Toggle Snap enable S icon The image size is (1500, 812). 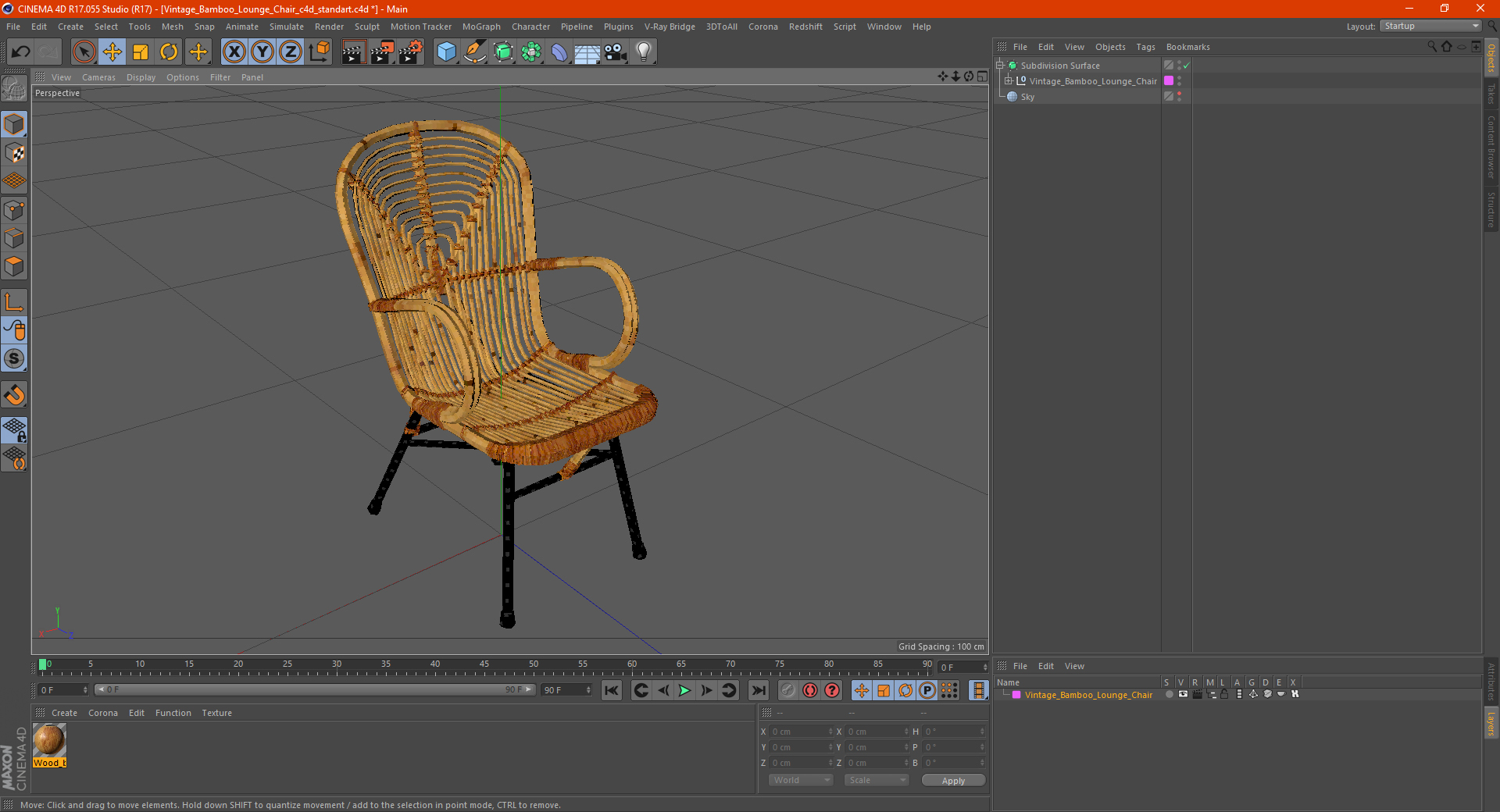[x=14, y=358]
